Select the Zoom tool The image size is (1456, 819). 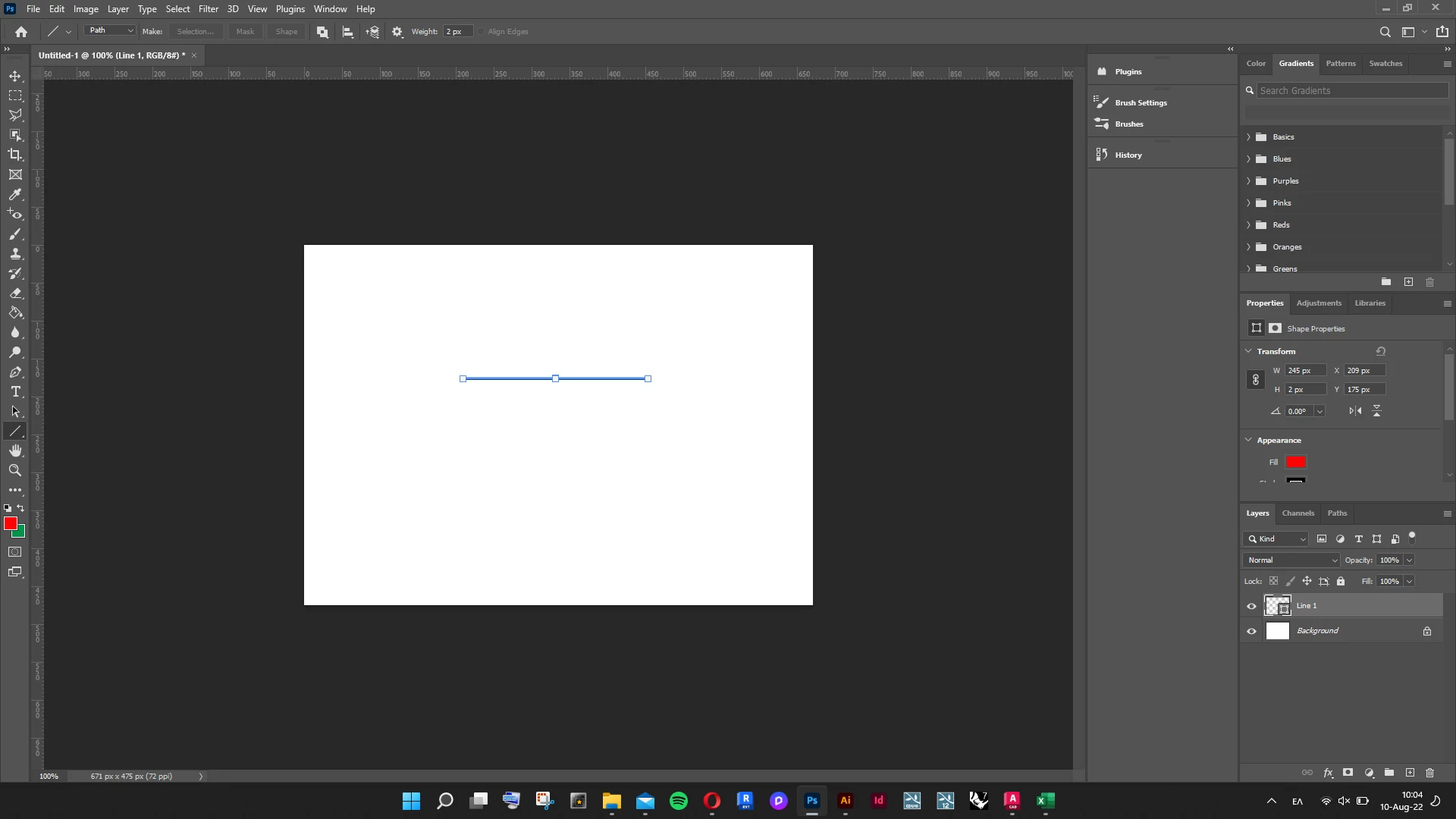coord(15,471)
